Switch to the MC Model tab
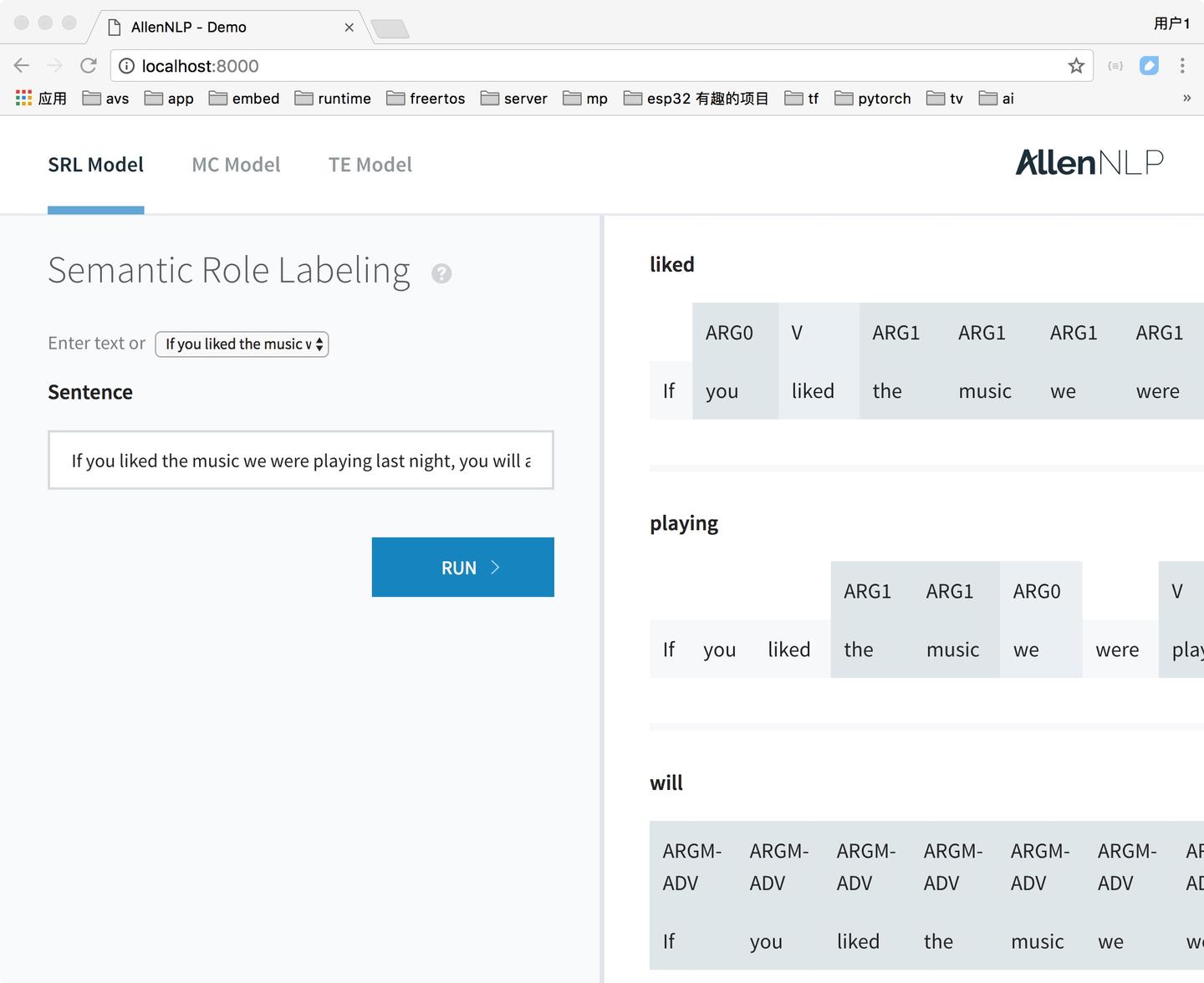The image size is (1204, 983). click(236, 164)
